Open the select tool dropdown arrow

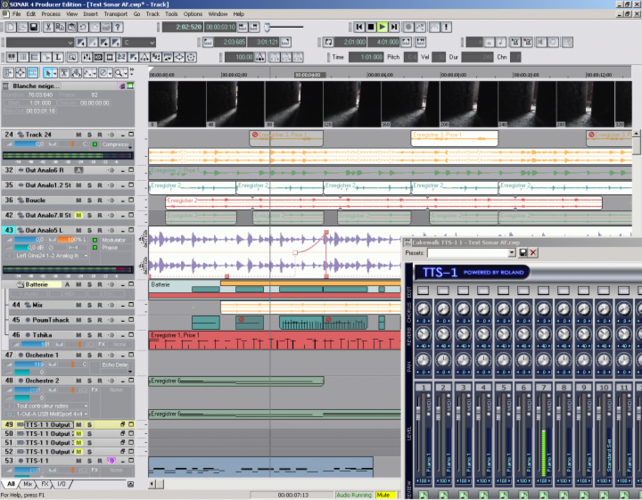click(x=55, y=73)
